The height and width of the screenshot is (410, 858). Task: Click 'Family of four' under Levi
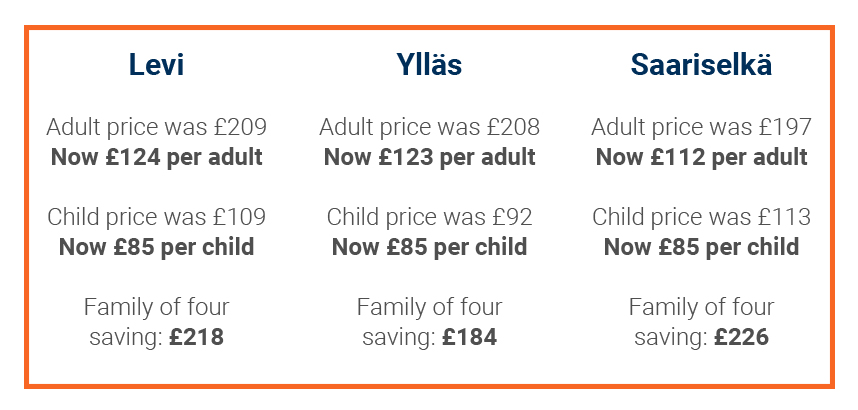(x=156, y=307)
